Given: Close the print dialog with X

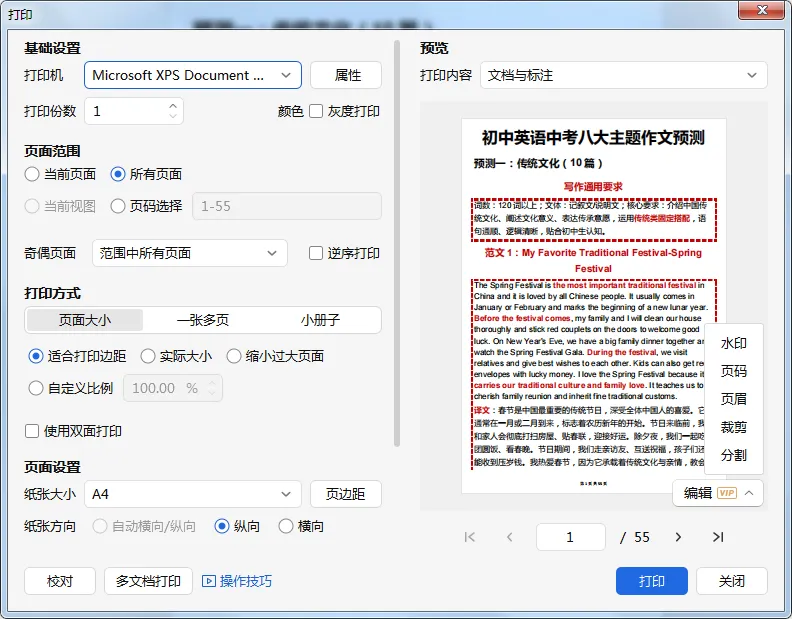Looking at the screenshot, I should coord(762,10).
